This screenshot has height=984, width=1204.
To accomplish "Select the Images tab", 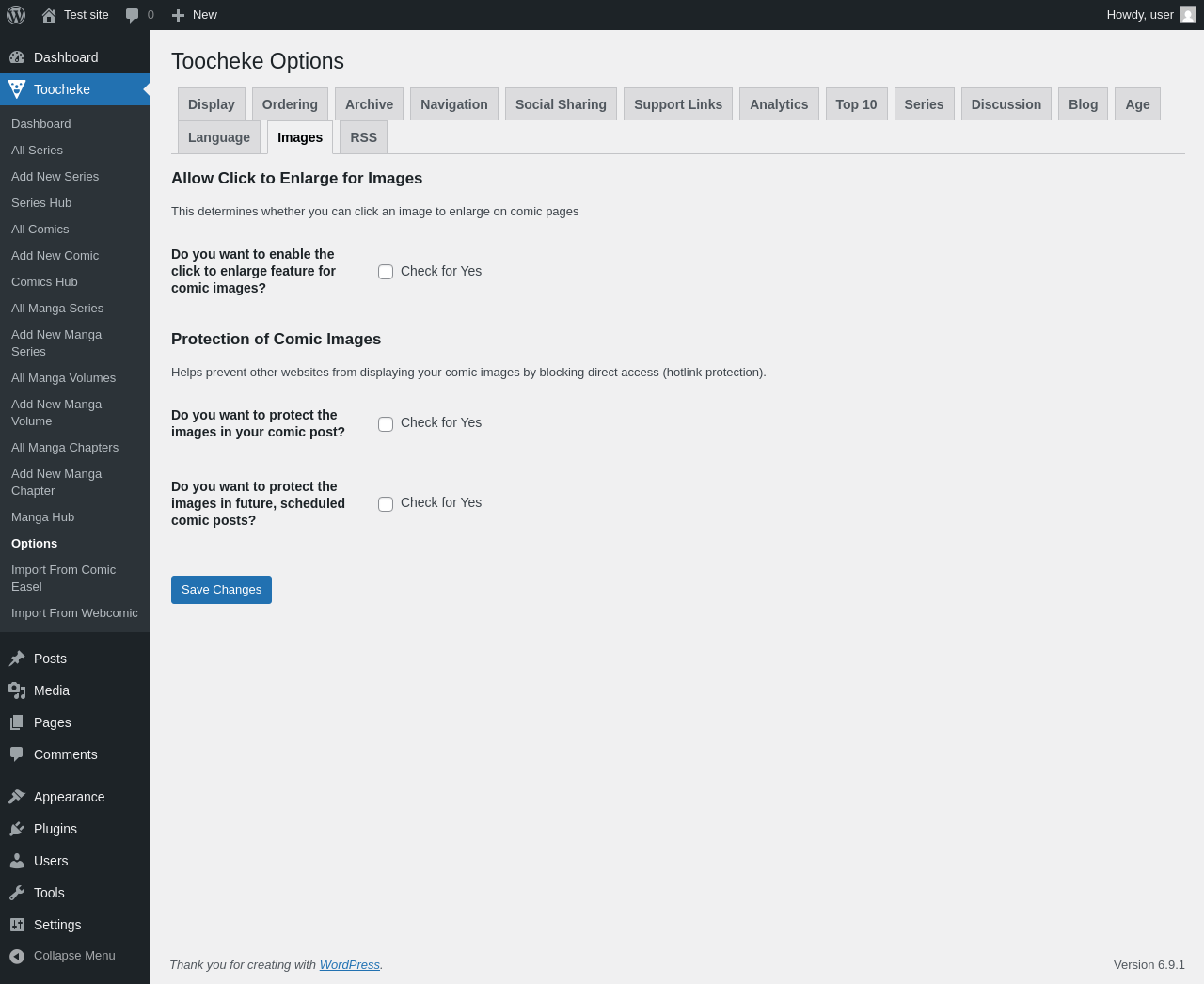I will pyautogui.click(x=300, y=137).
